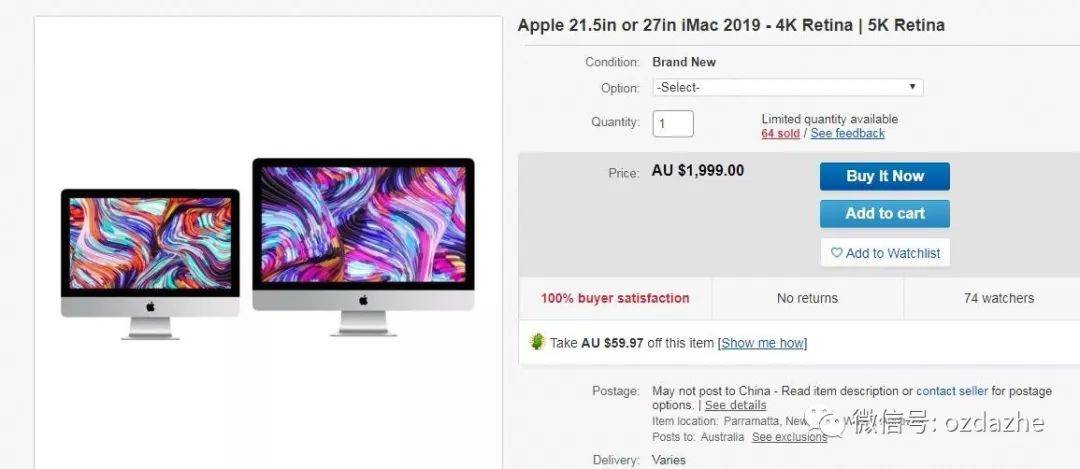Click the Apple logo on the small iMac

(150, 307)
